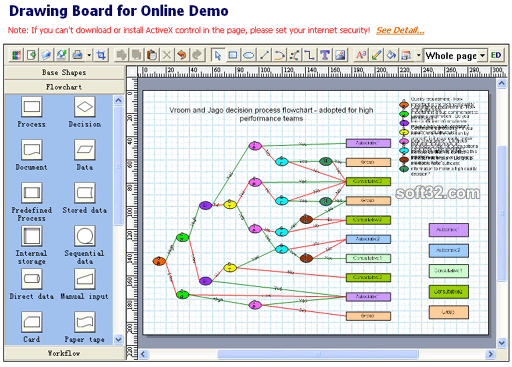Viewport: 512px width, 367px height.
Task: Click the new document icon
Action: tap(32, 55)
